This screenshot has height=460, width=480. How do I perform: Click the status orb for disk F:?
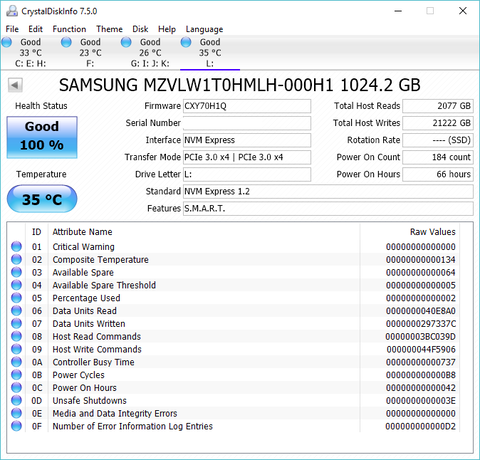pyautogui.click(x=66, y=42)
